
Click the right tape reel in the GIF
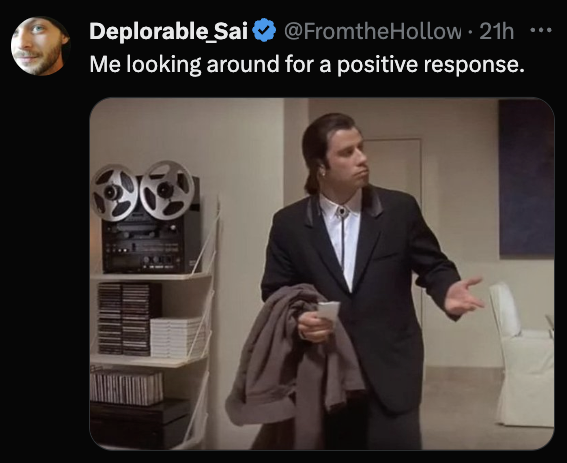tap(167, 190)
